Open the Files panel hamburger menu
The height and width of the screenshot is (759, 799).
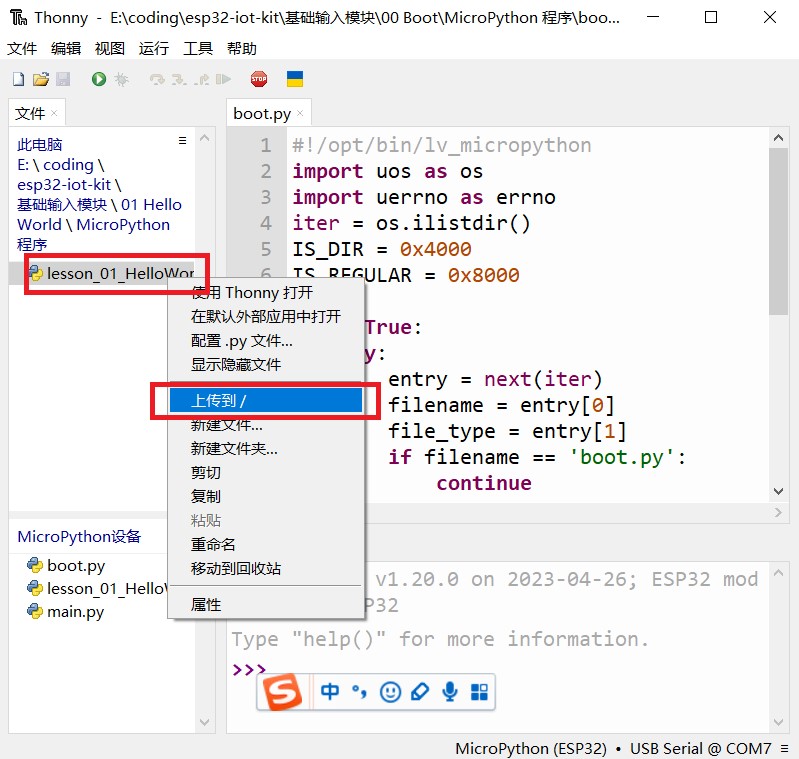click(182, 141)
